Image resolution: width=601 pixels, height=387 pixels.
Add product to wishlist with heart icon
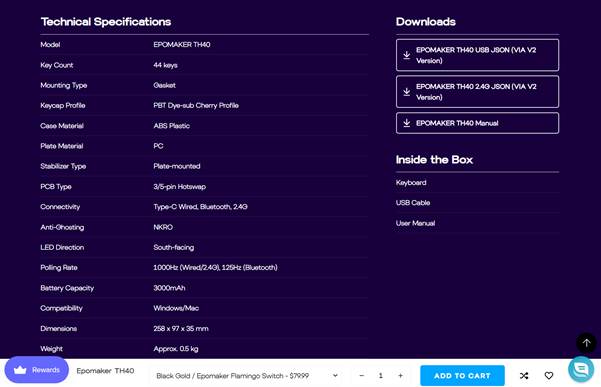click(x=549, y=376)
